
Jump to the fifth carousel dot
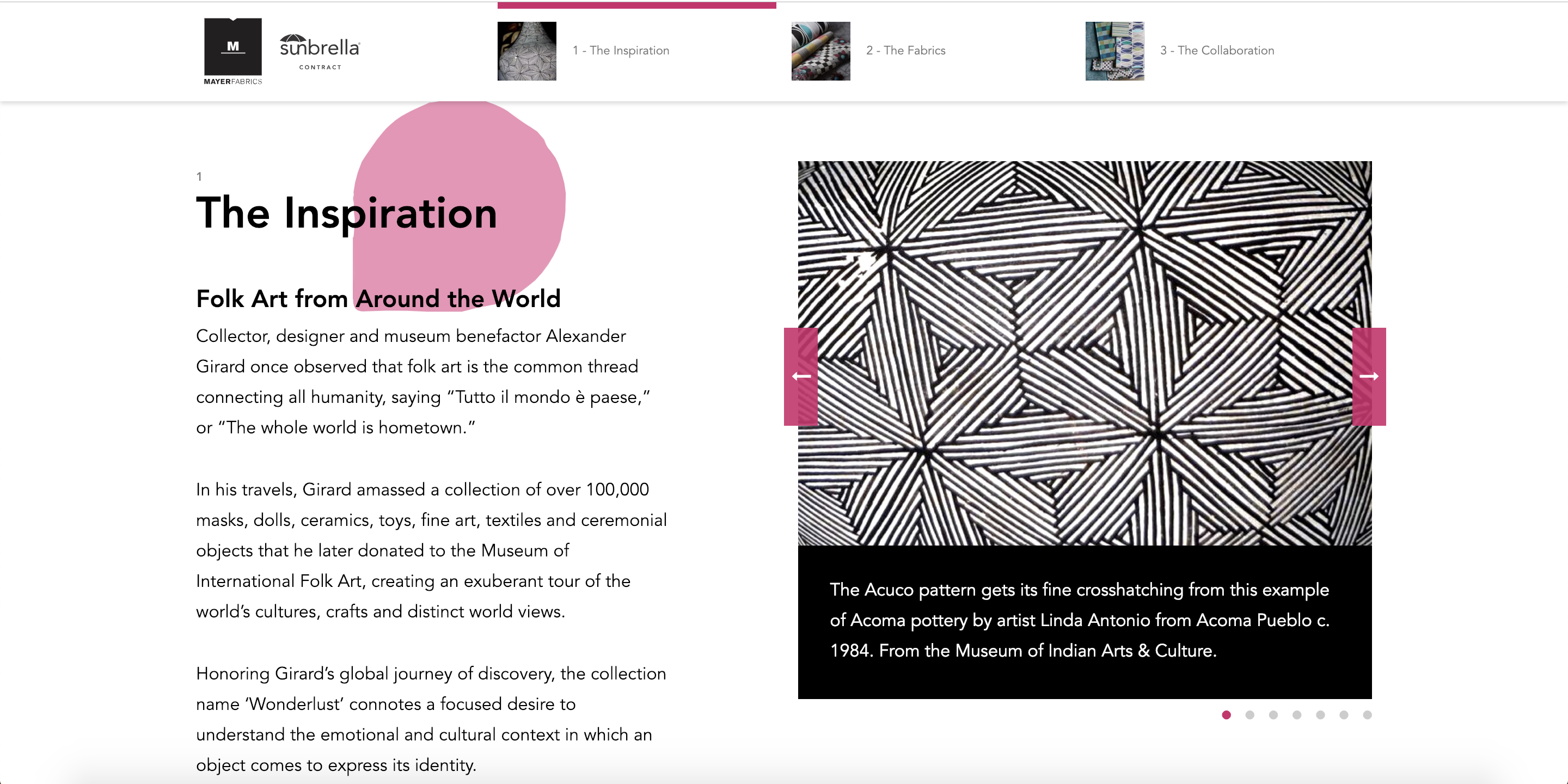(1320, 715)
